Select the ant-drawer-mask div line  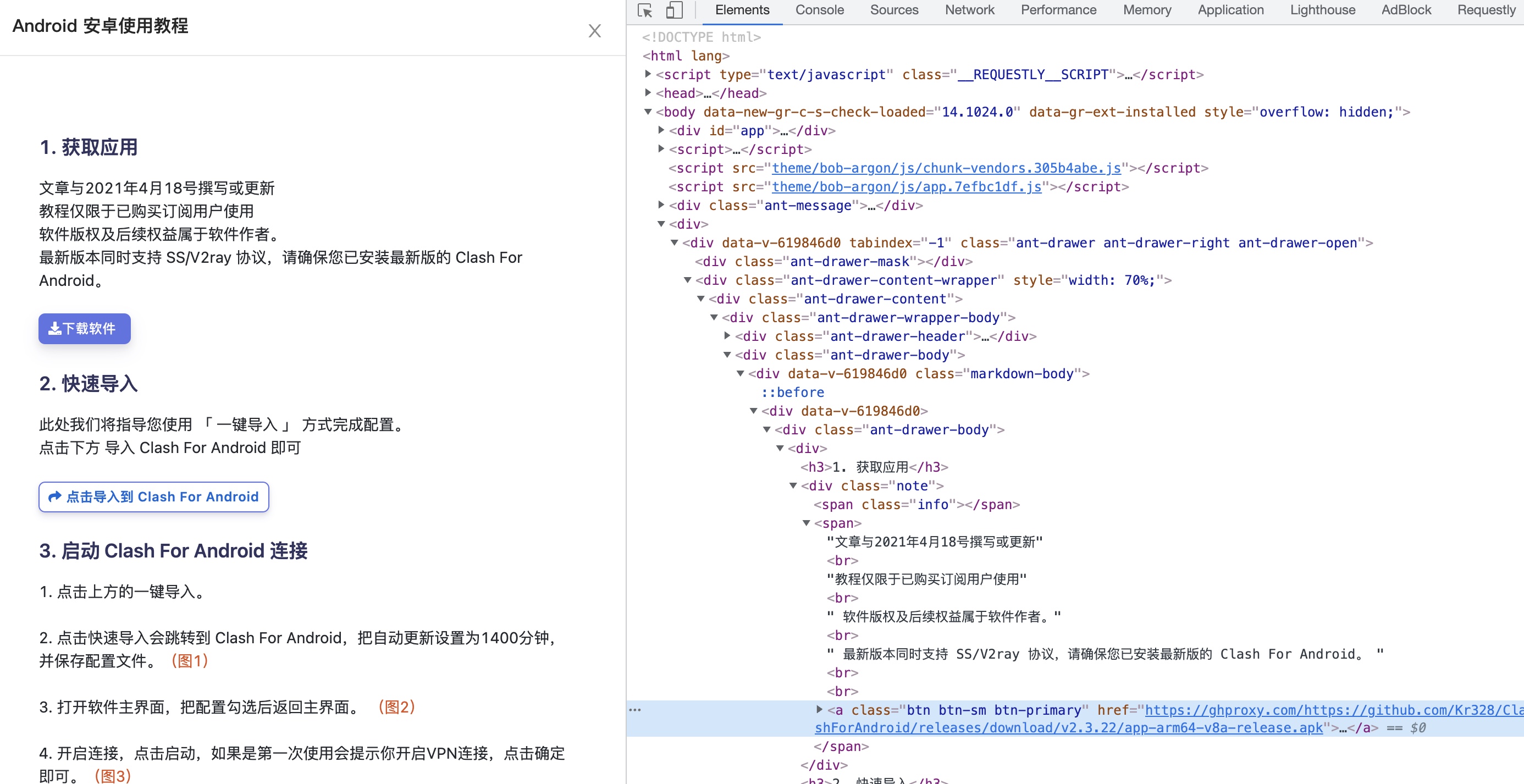[833, 262]
